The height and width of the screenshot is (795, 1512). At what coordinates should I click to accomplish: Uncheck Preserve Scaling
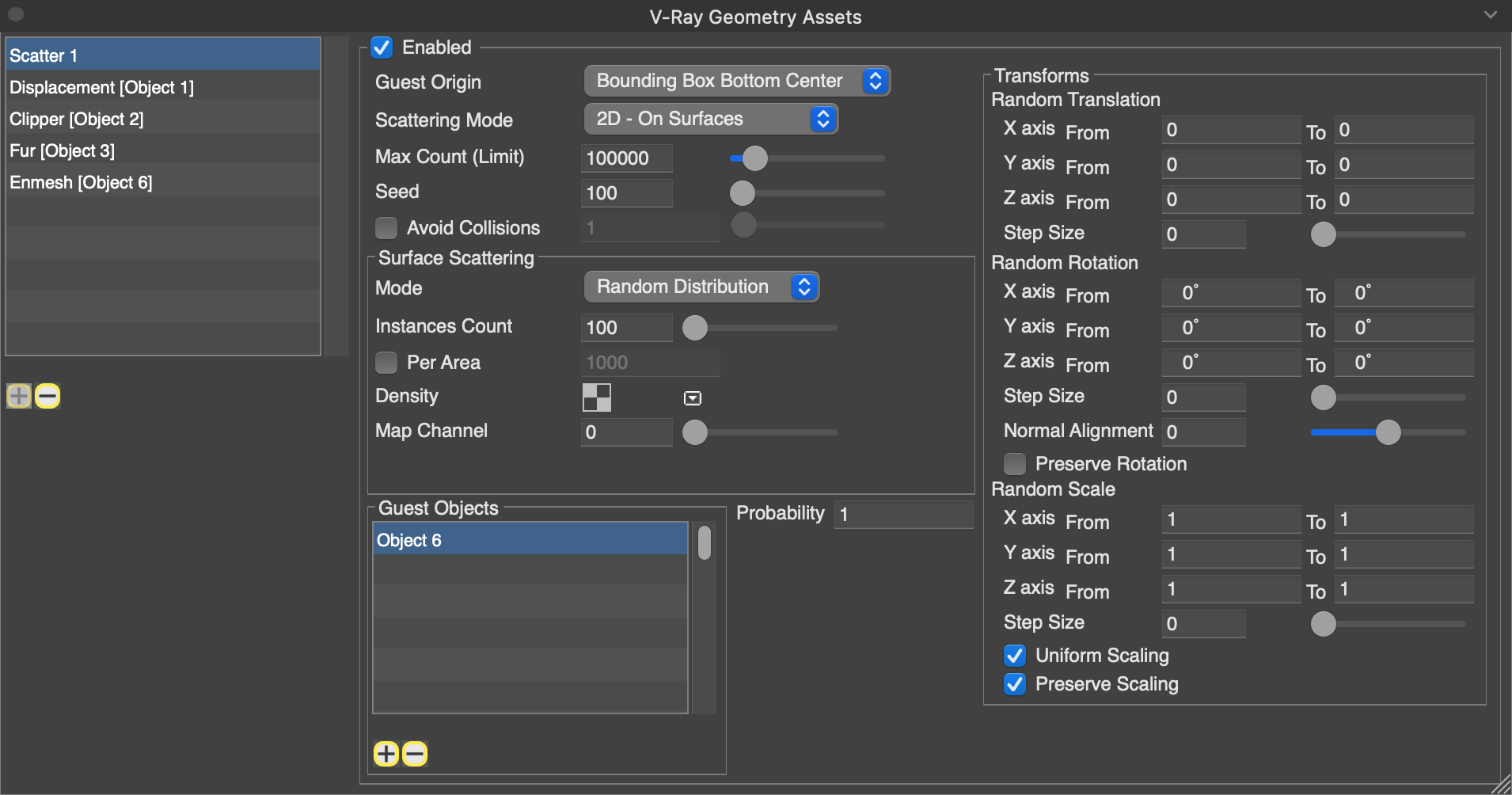[1015, 684]
